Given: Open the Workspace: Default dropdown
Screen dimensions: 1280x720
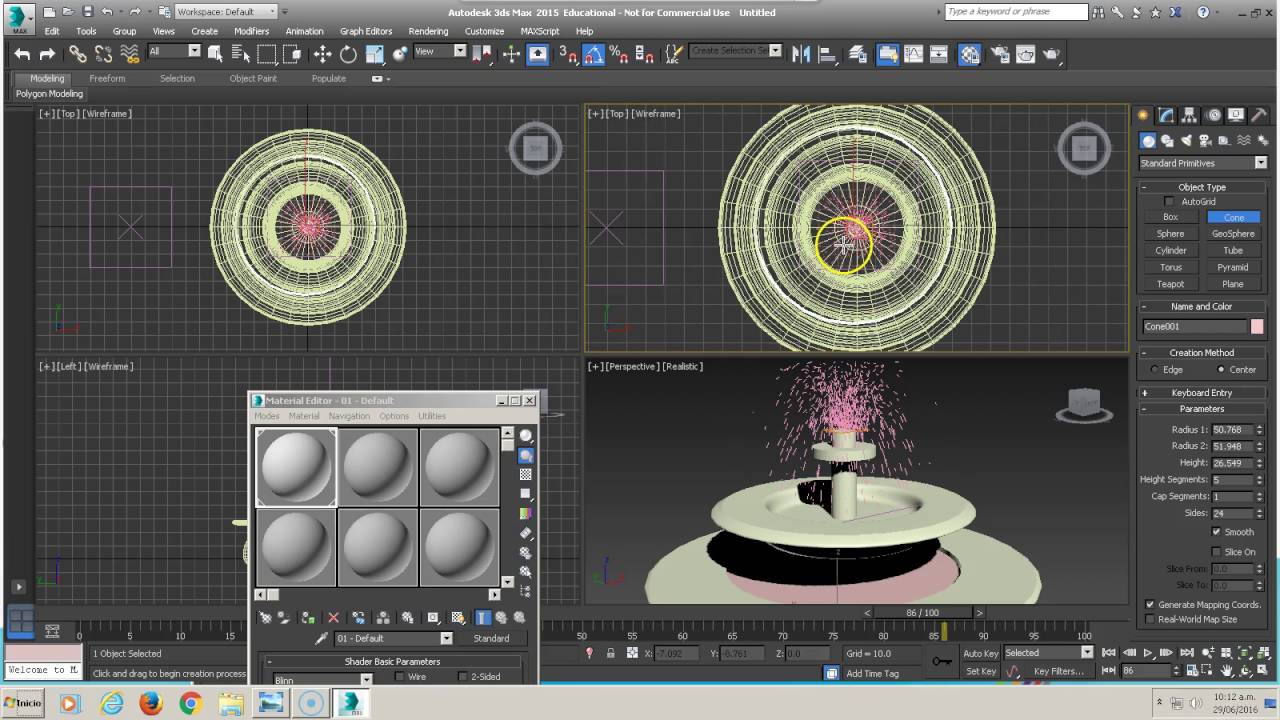Looking at the screenshot, I should click(226, 12).
